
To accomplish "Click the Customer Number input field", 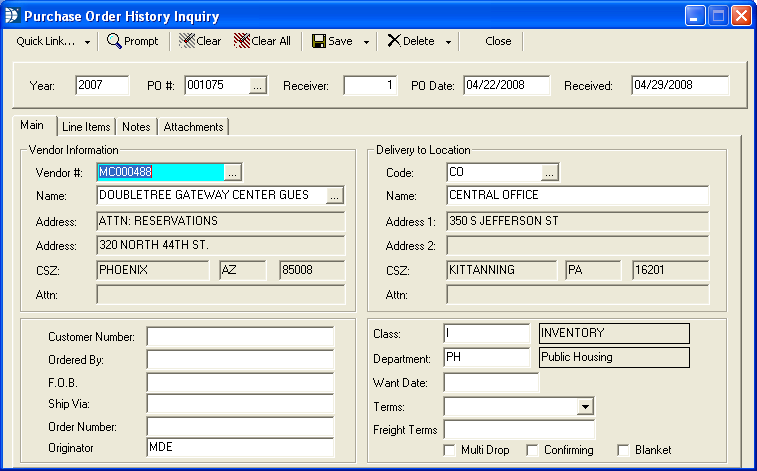I will [240, 336].
